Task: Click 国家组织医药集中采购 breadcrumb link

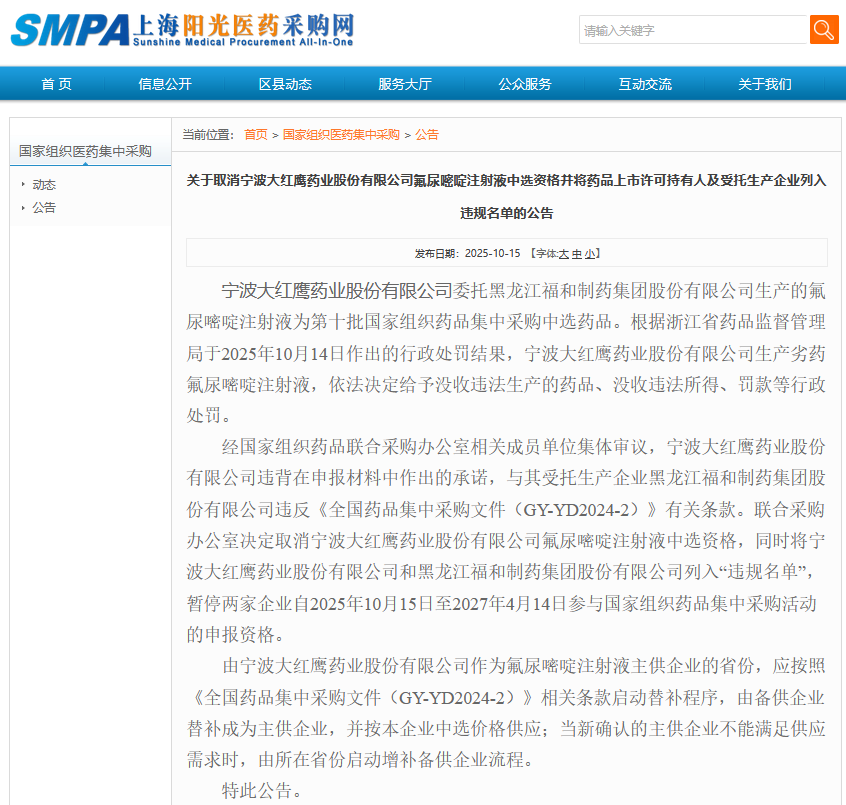Action: [341, 134]
